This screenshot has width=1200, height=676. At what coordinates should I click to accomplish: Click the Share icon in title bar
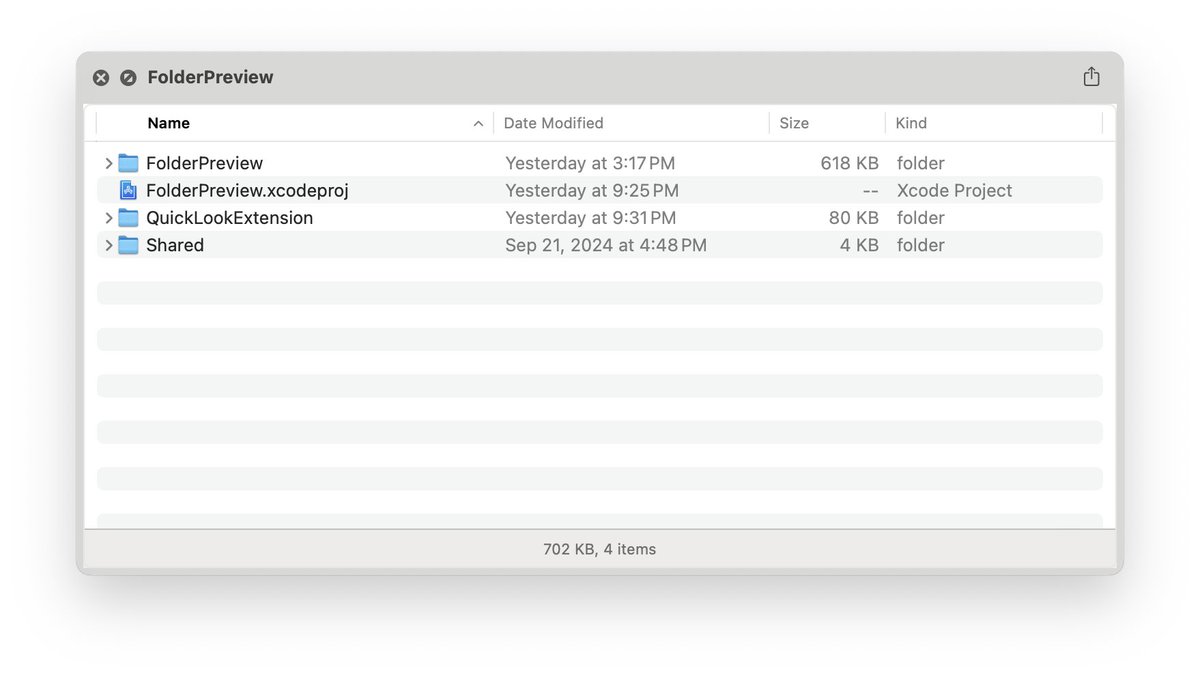point(1091,77)
